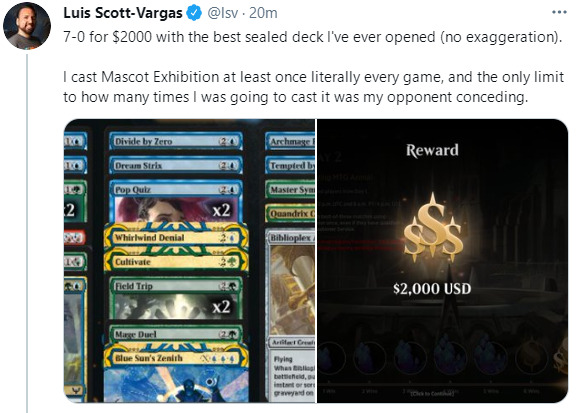This screenshot has width=576, height=413.
Task: Open the tweet's three-dot more menu
Action: 559,12
